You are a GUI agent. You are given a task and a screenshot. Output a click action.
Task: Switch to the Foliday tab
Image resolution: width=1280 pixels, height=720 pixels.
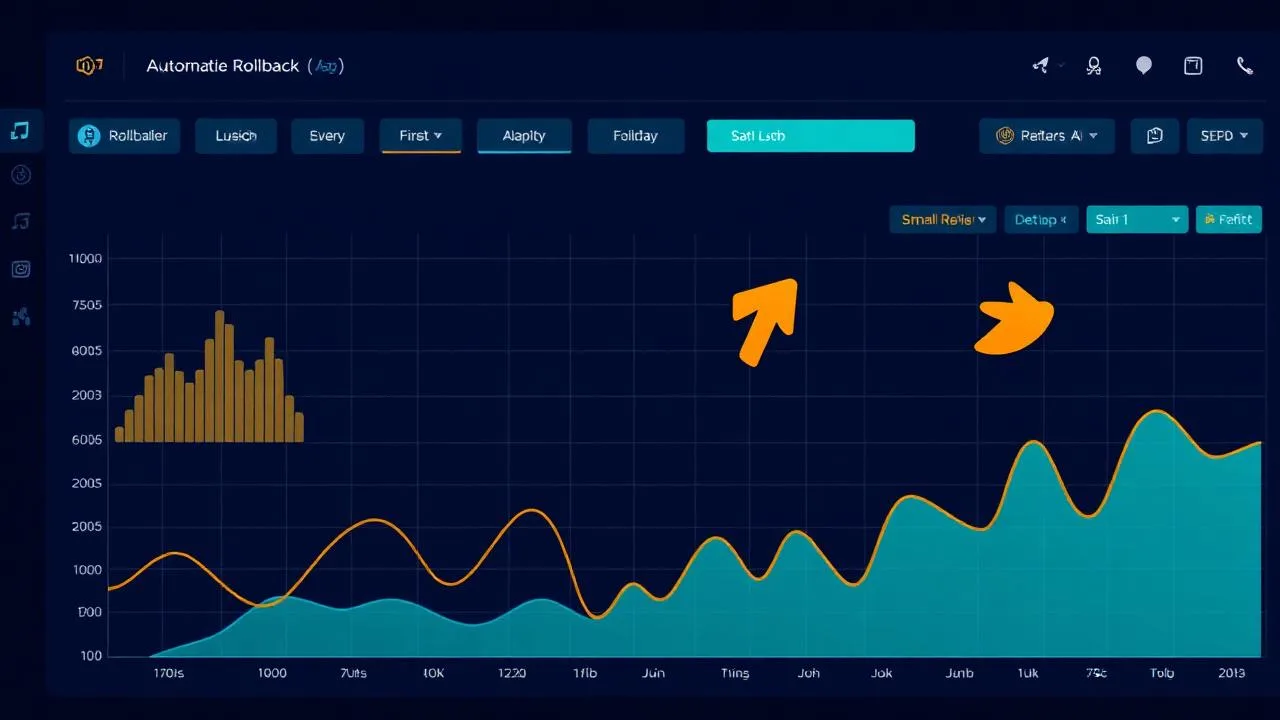pos(636,136)
